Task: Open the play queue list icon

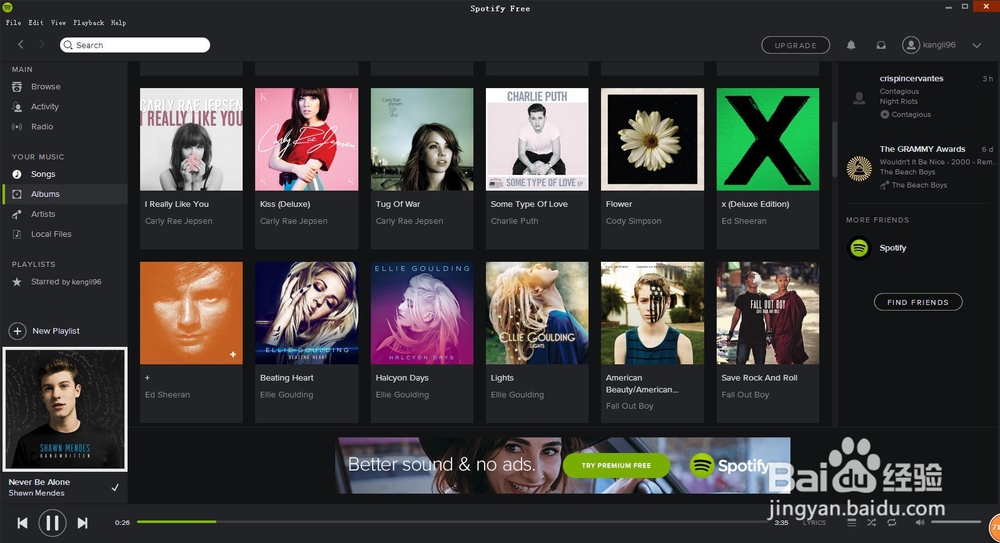Action: click(x=851, y=523)
